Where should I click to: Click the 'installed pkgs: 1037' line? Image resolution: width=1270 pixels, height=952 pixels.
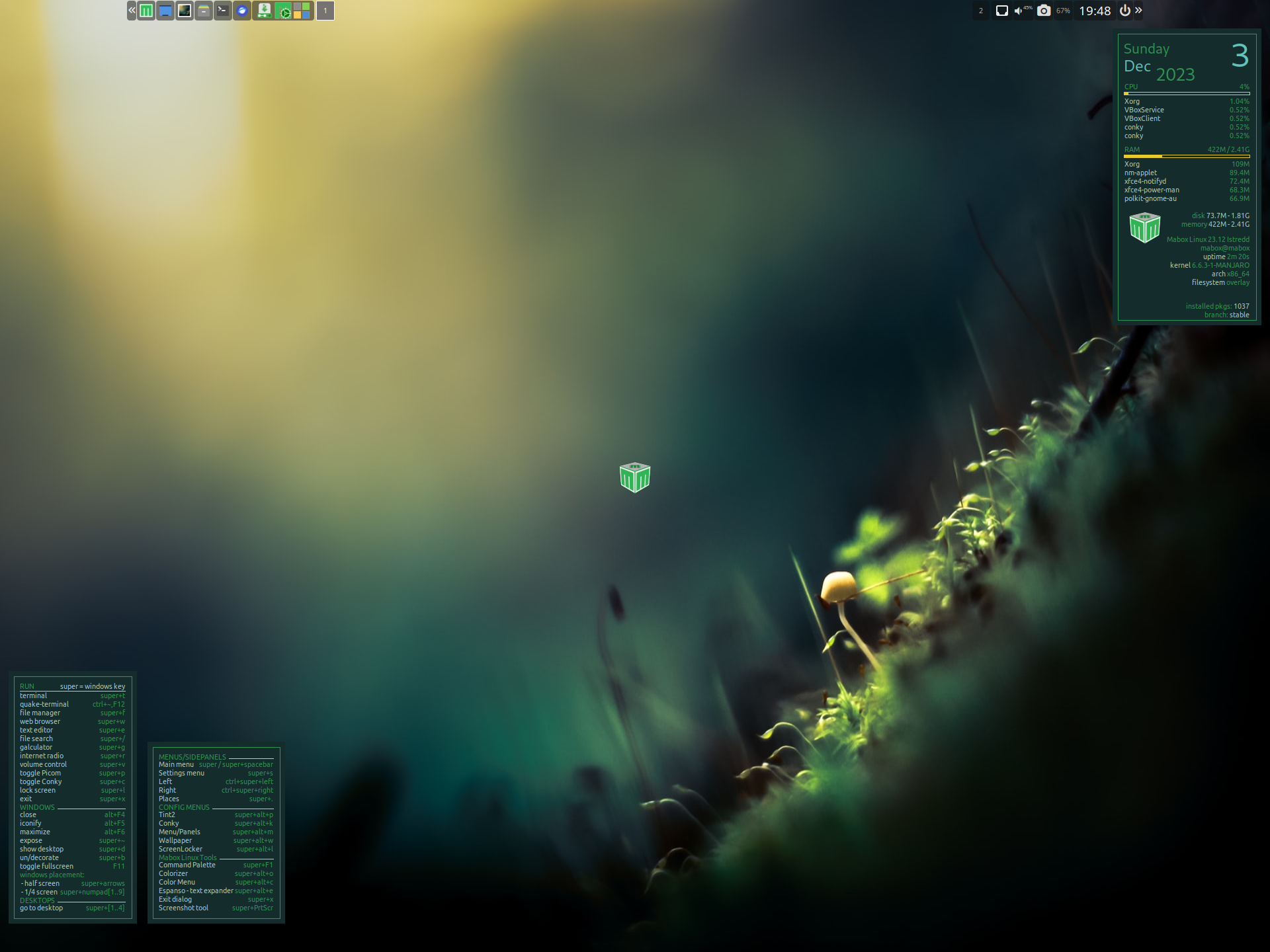(x=1217, y=306)
